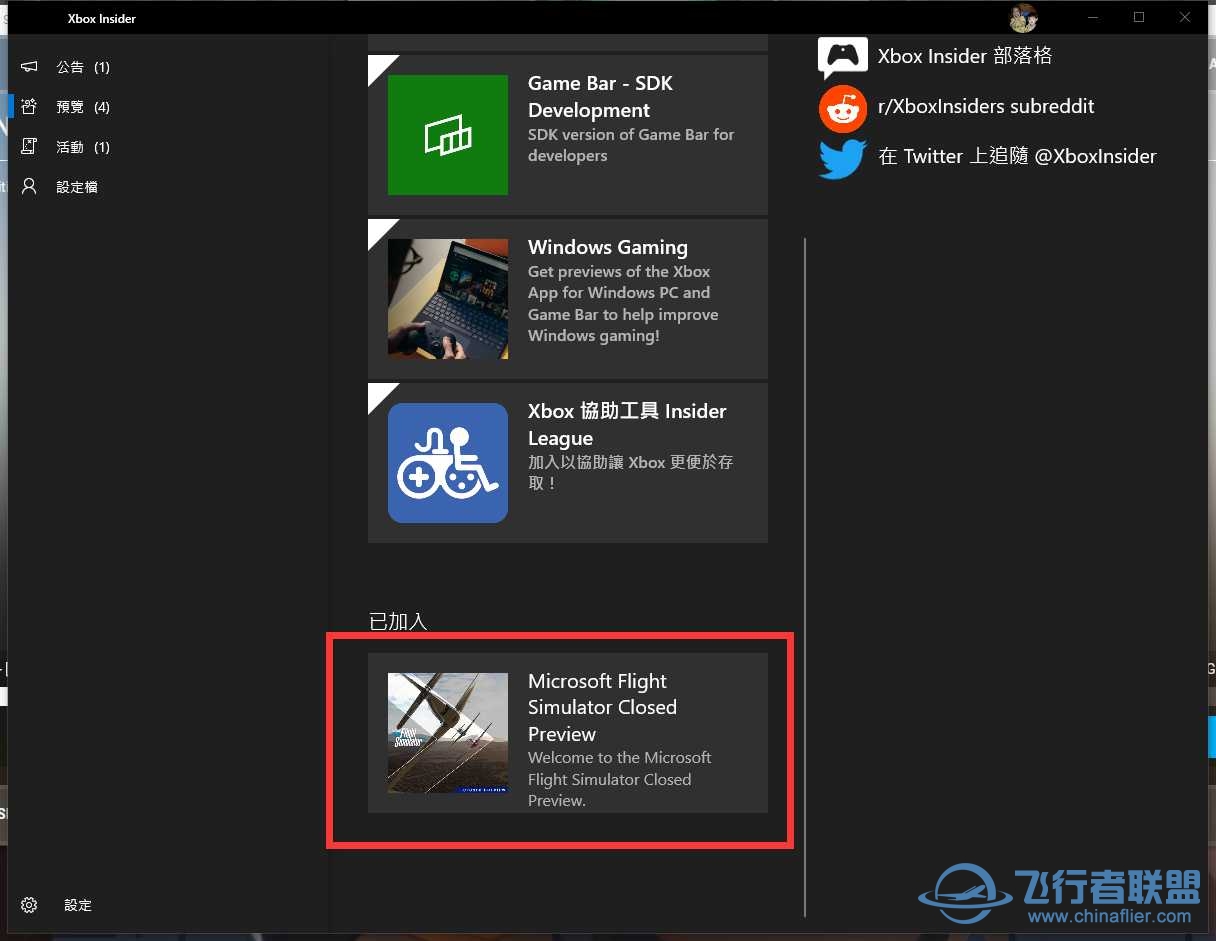1216x941 pixels.
Task: Click the Twitter bird icon
Action: coord(843,159)
